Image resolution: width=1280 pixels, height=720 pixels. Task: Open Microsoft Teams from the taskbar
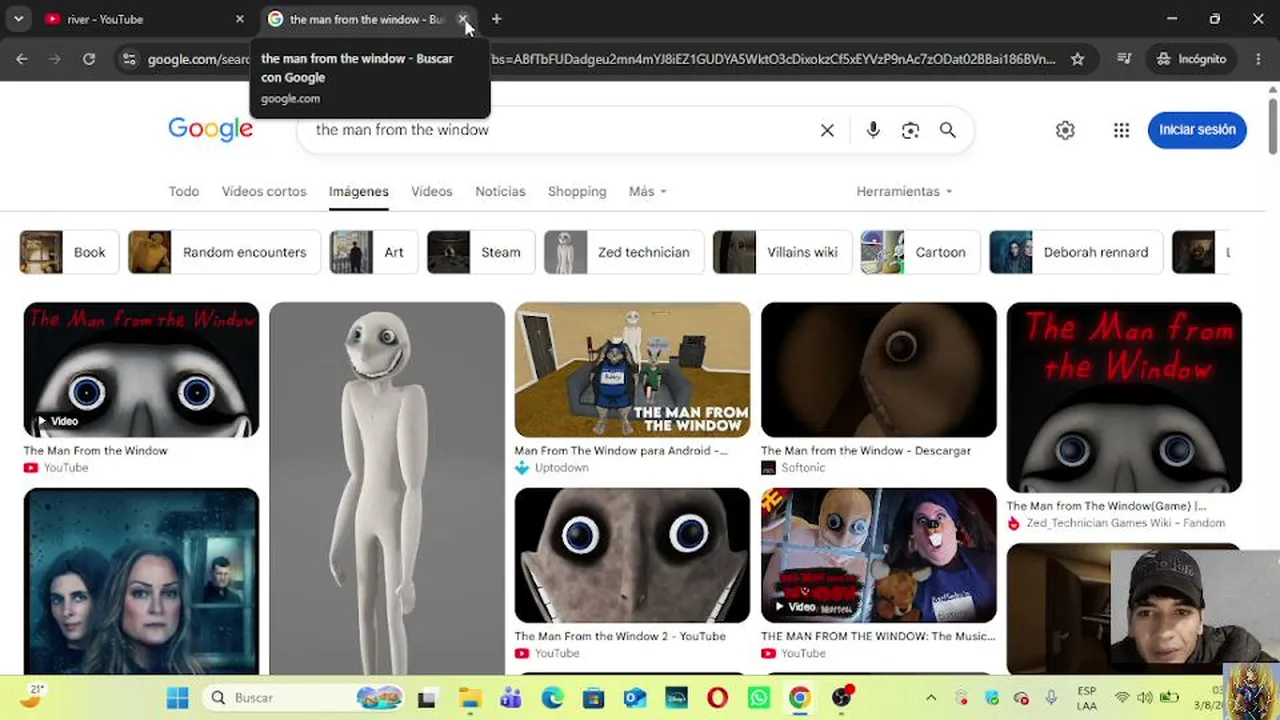(x=511, y=697)
